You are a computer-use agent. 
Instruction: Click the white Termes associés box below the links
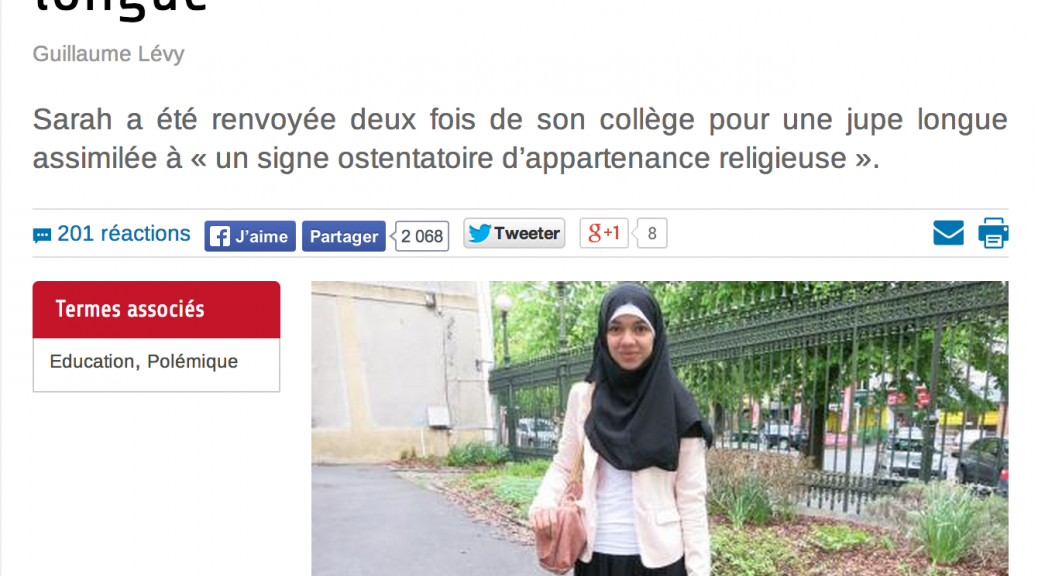[156, 365]
